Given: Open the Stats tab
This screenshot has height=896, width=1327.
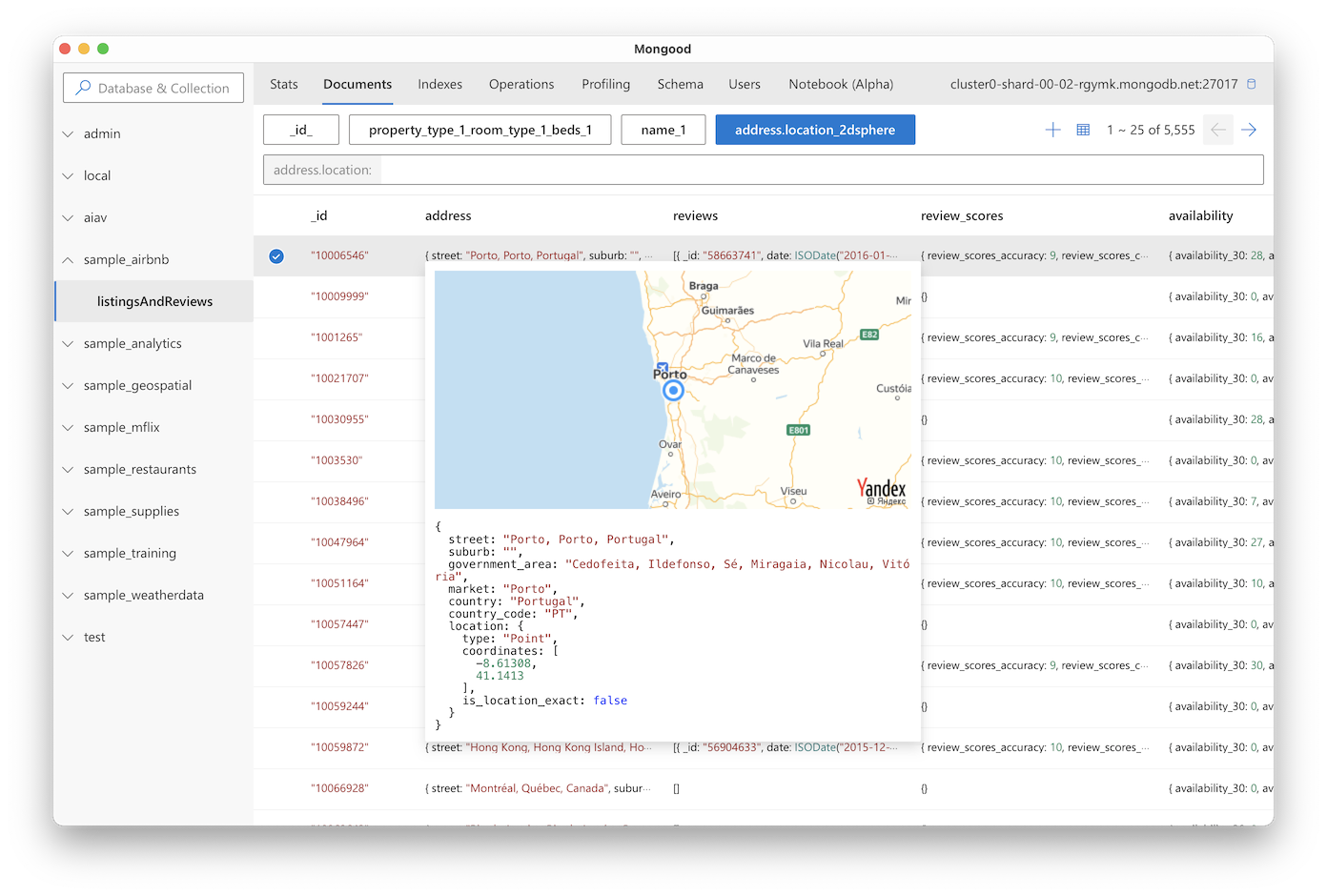Looking at the screenshot, I should (284, 84).
